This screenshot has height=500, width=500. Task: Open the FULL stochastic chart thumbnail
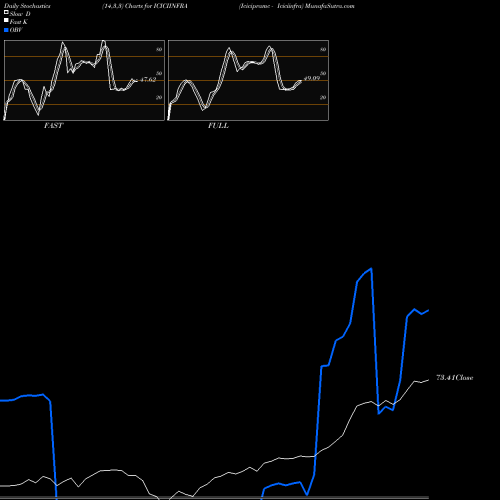[248, 80]
